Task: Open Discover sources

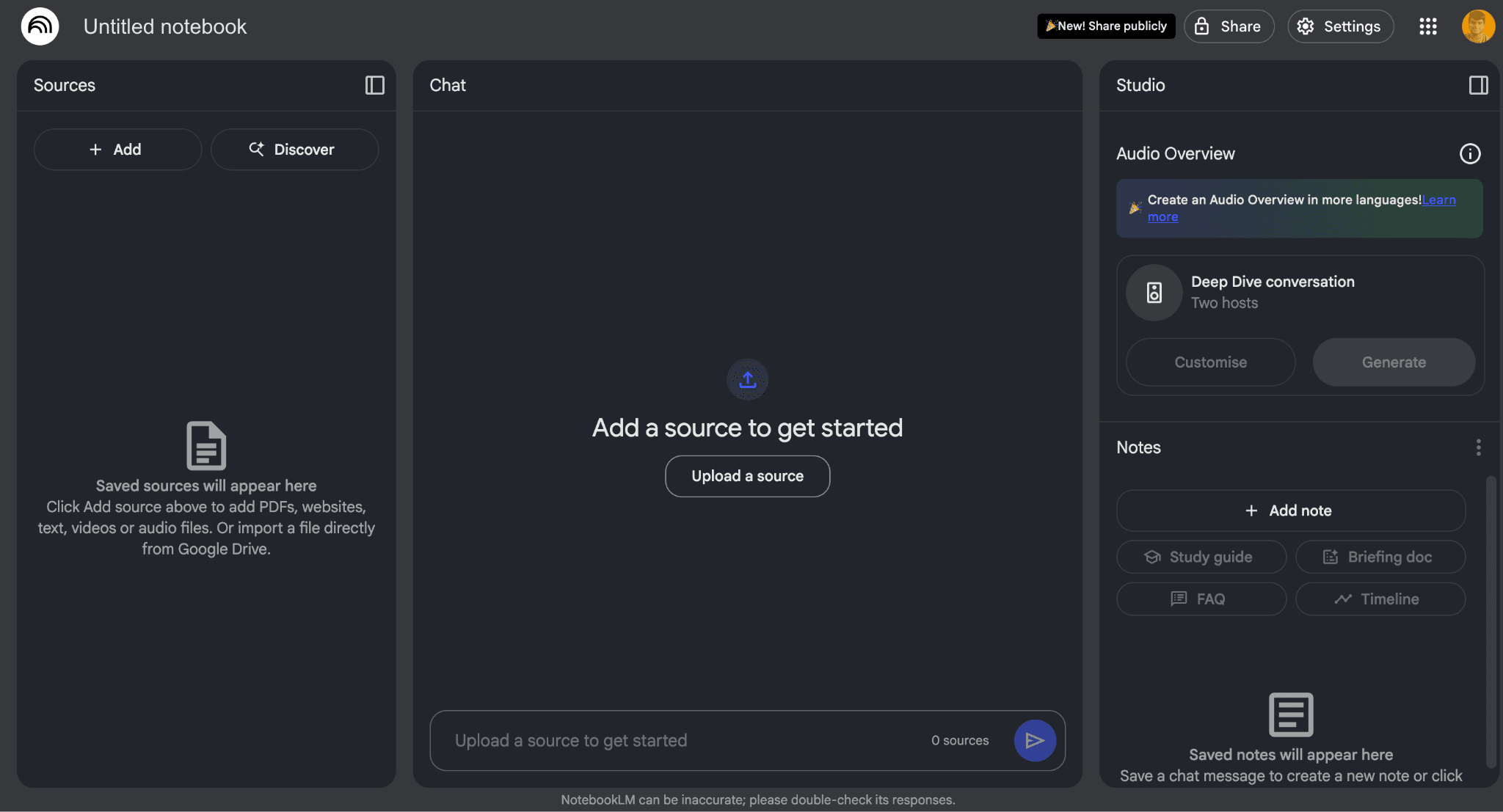Action: (x=294, y=150)
